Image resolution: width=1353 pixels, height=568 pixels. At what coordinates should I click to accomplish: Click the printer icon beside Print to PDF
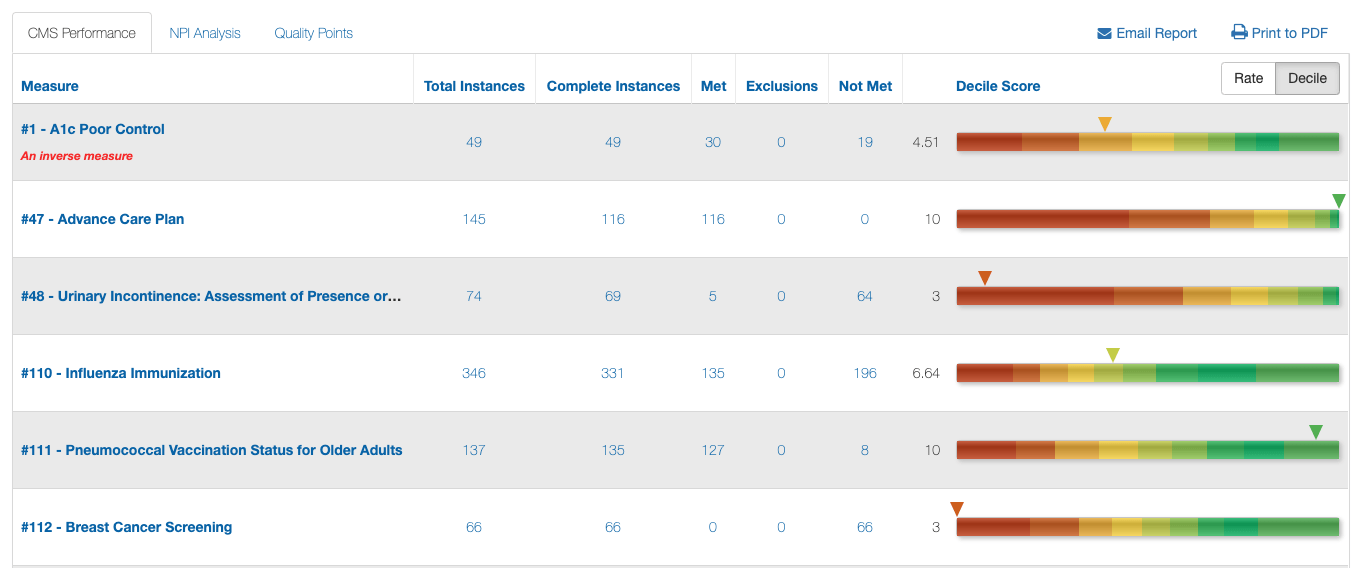pos(1239,33)
